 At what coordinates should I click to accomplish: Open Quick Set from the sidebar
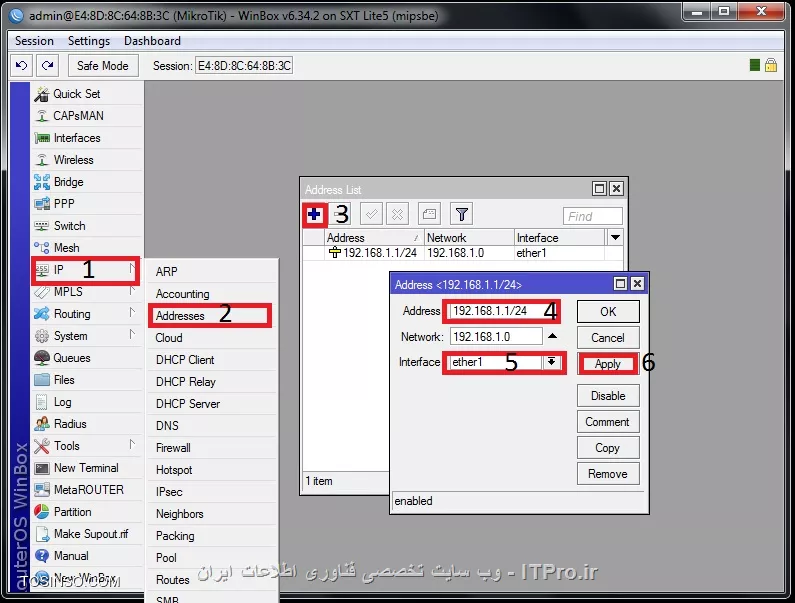(x=87, y=94)
